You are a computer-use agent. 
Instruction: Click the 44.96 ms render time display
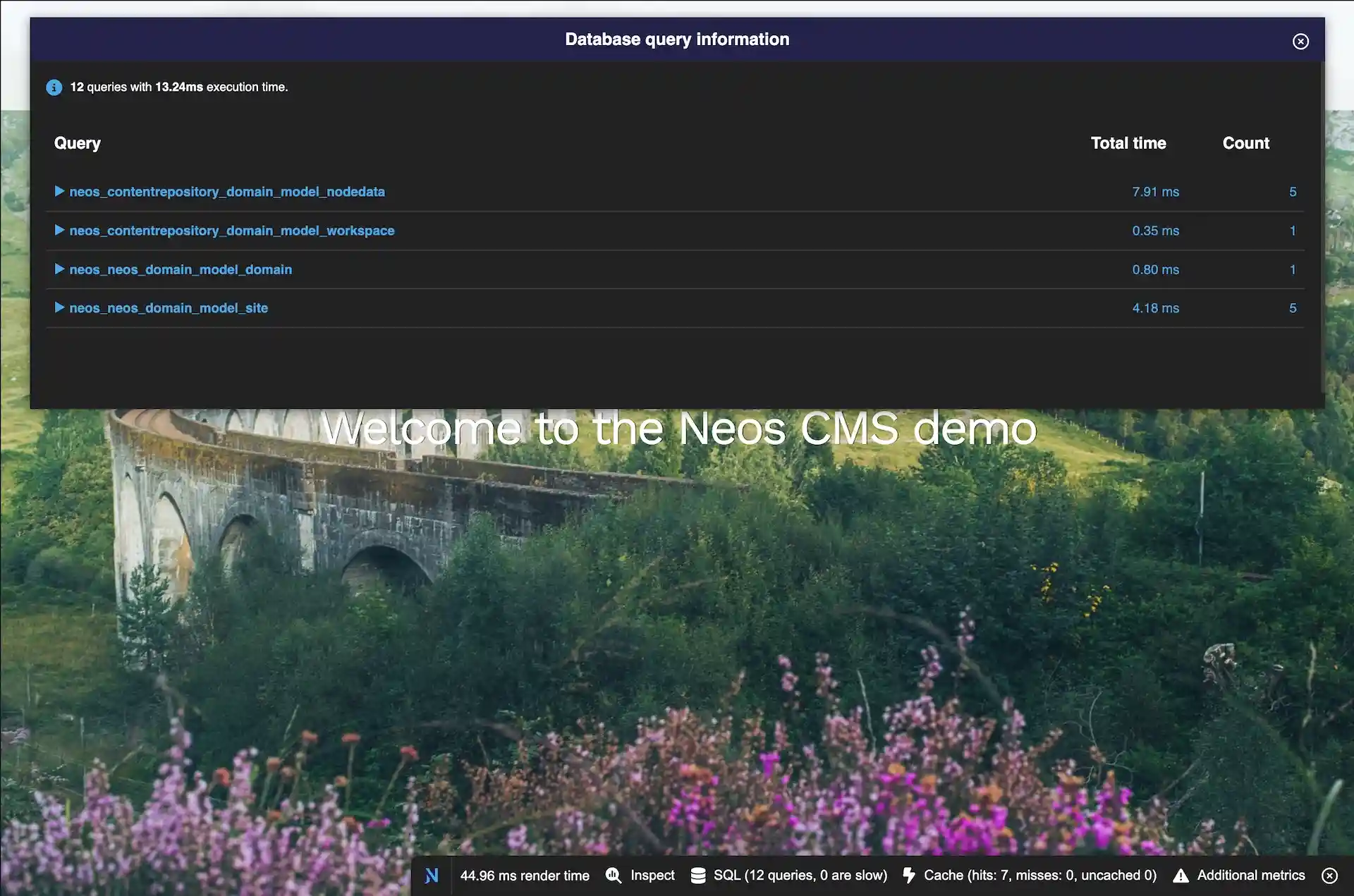[525, 876]
